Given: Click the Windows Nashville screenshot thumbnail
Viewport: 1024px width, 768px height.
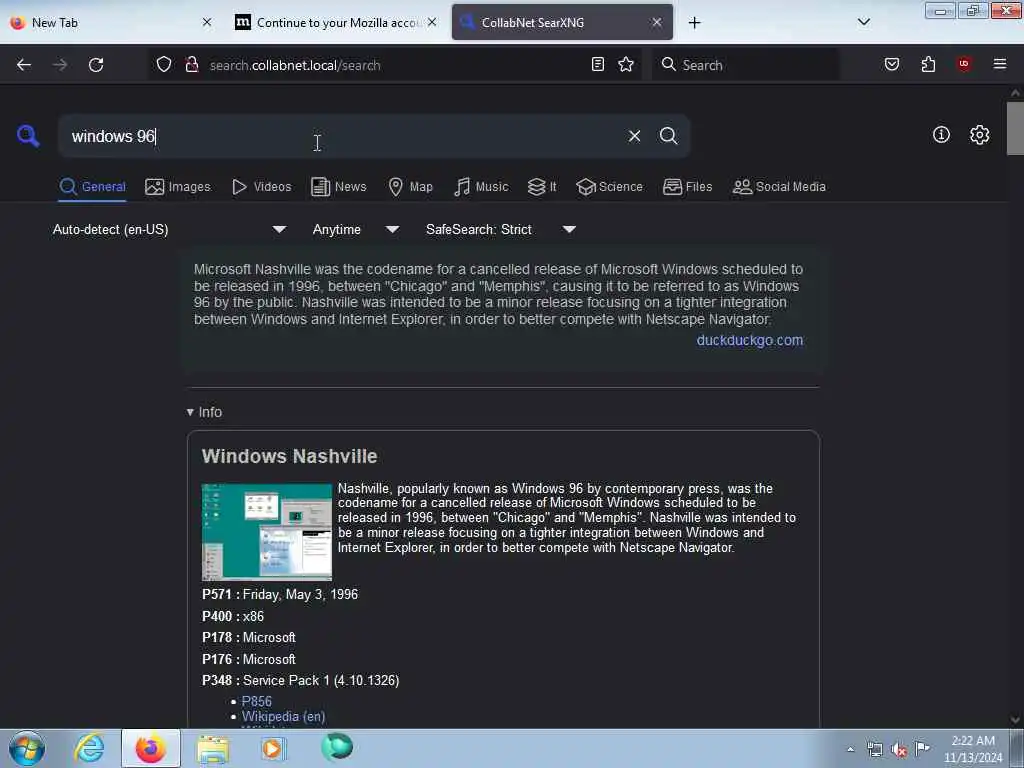Looking at the screenshot, I should tap(266, 532).
